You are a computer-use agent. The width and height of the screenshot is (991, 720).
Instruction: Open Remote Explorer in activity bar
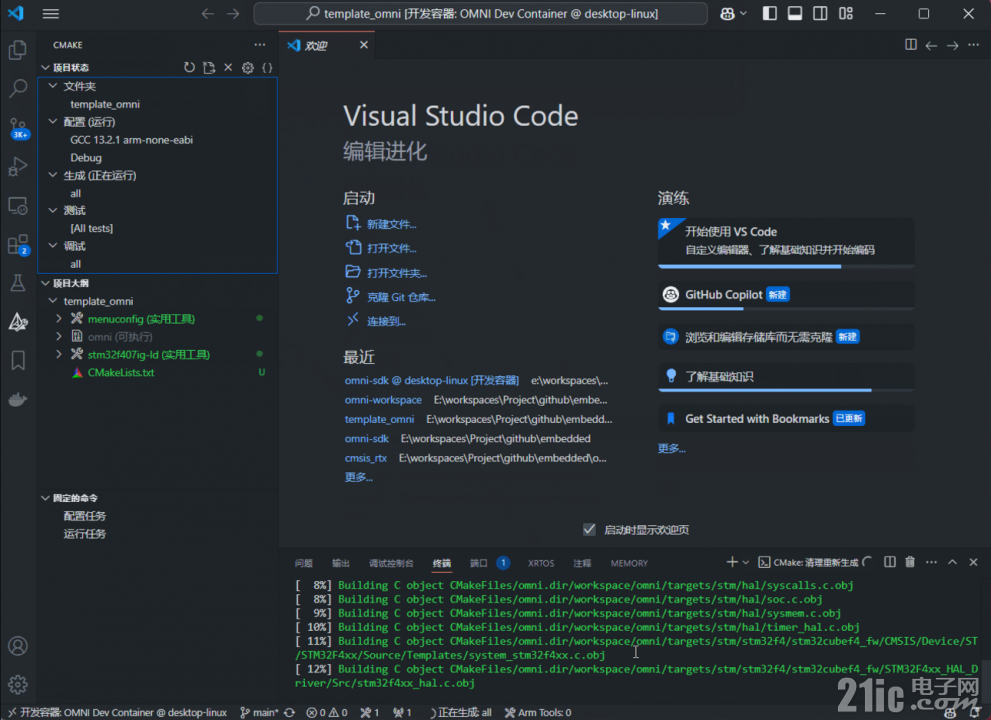[18, 206]
